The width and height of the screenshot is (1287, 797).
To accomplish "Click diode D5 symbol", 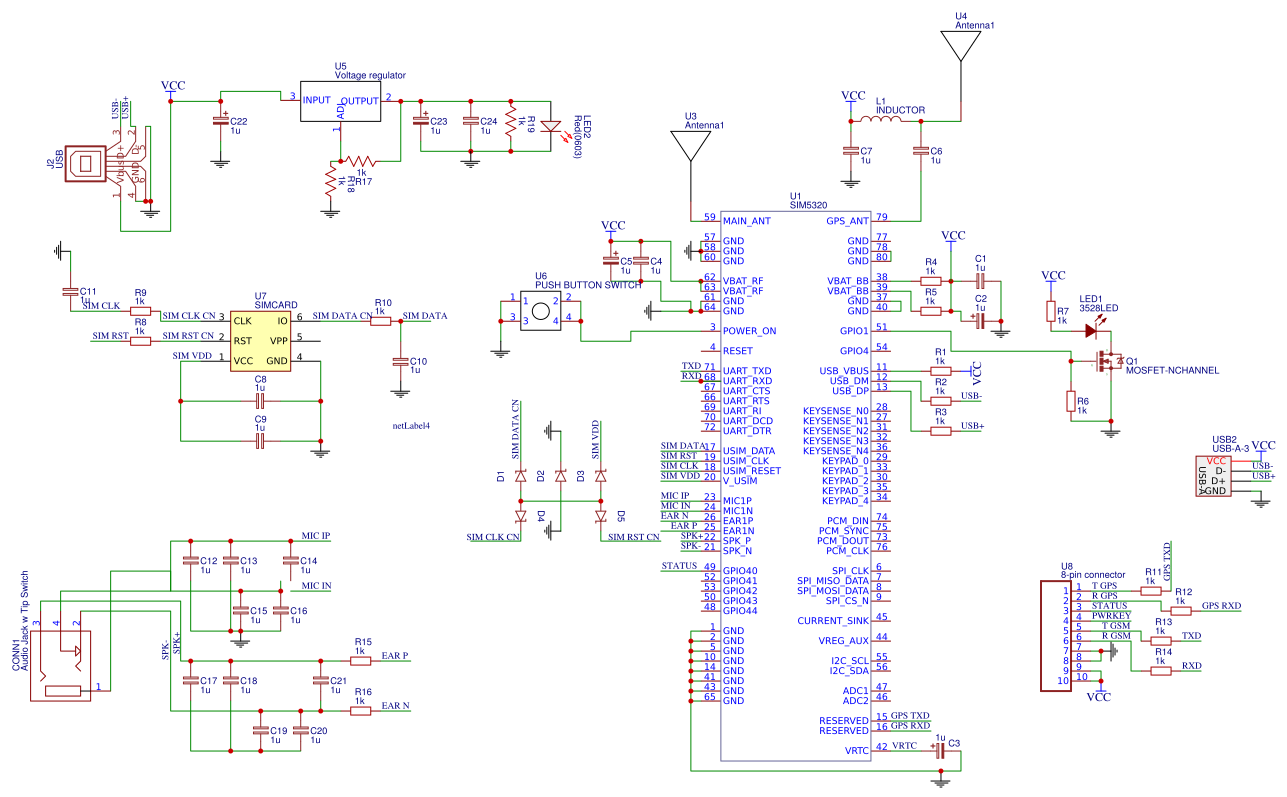I will coord(601,517).
